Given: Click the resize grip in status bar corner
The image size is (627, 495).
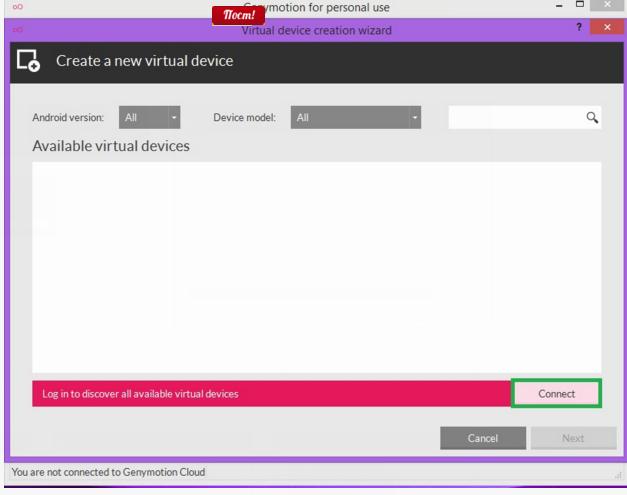Looking at the screenshot, I should [618, 474].
